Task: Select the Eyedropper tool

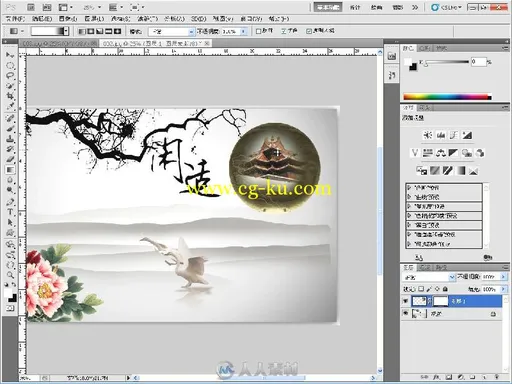Action: pyautogui.click(x=10, y=107)
